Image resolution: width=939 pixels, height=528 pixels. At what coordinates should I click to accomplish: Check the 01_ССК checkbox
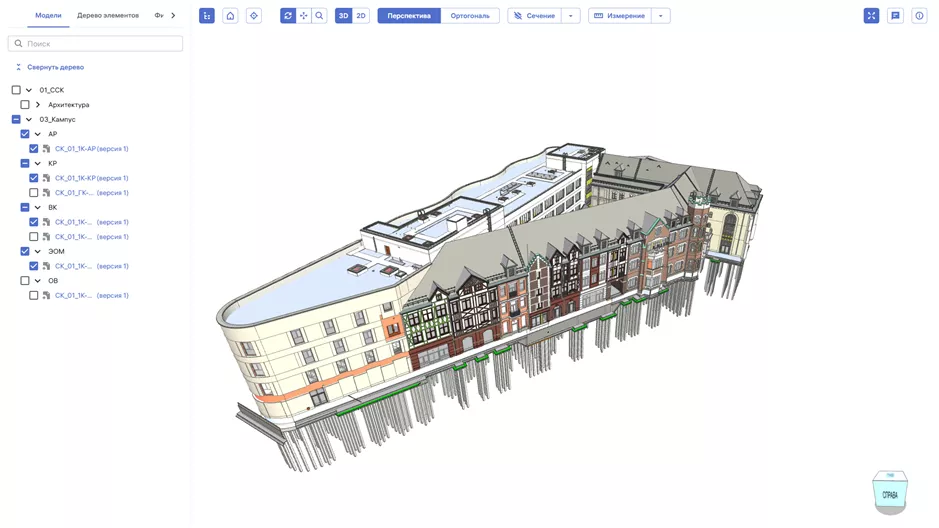[16, 90]
